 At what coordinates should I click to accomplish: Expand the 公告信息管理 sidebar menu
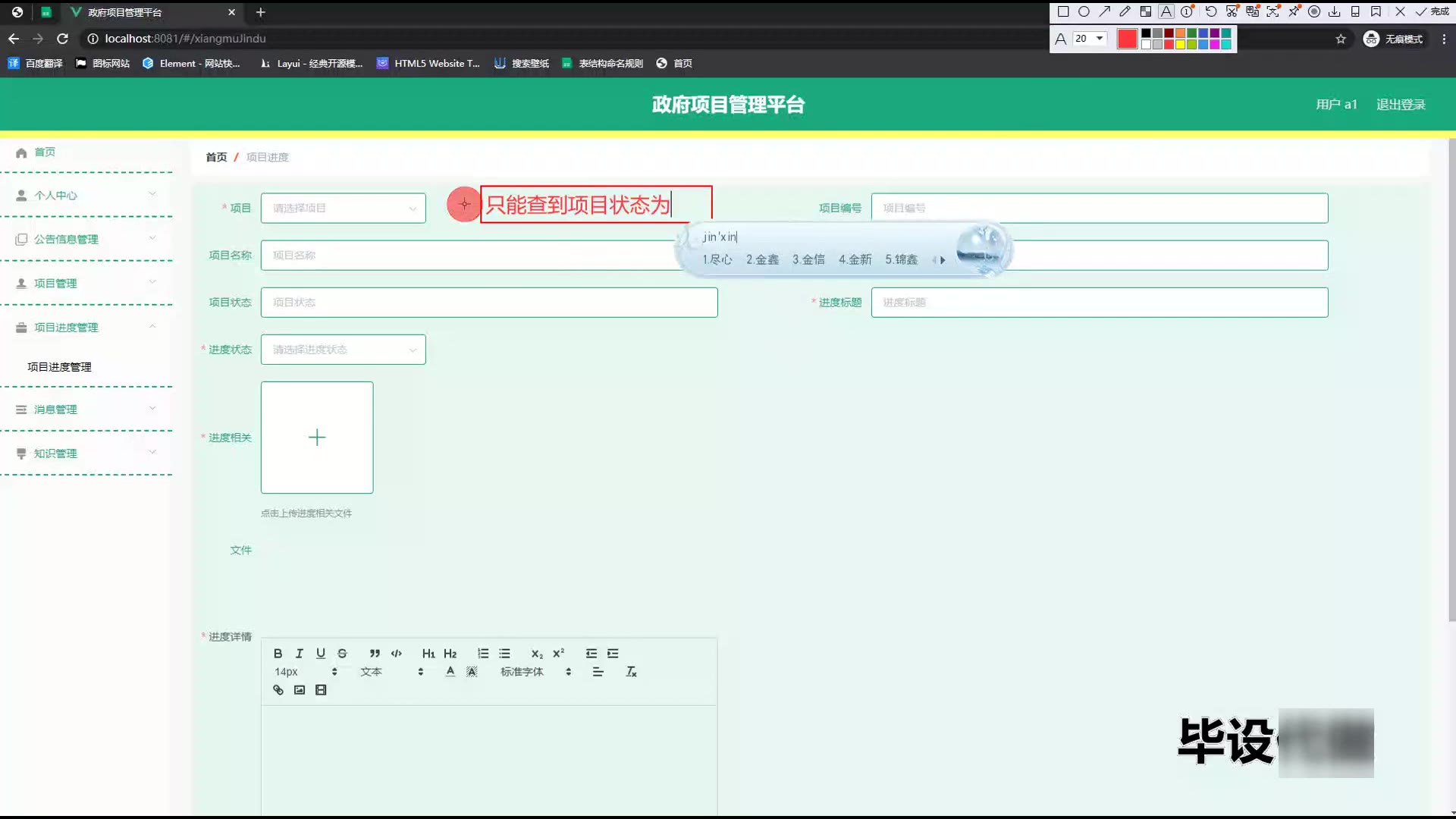(x=86, y=239)
